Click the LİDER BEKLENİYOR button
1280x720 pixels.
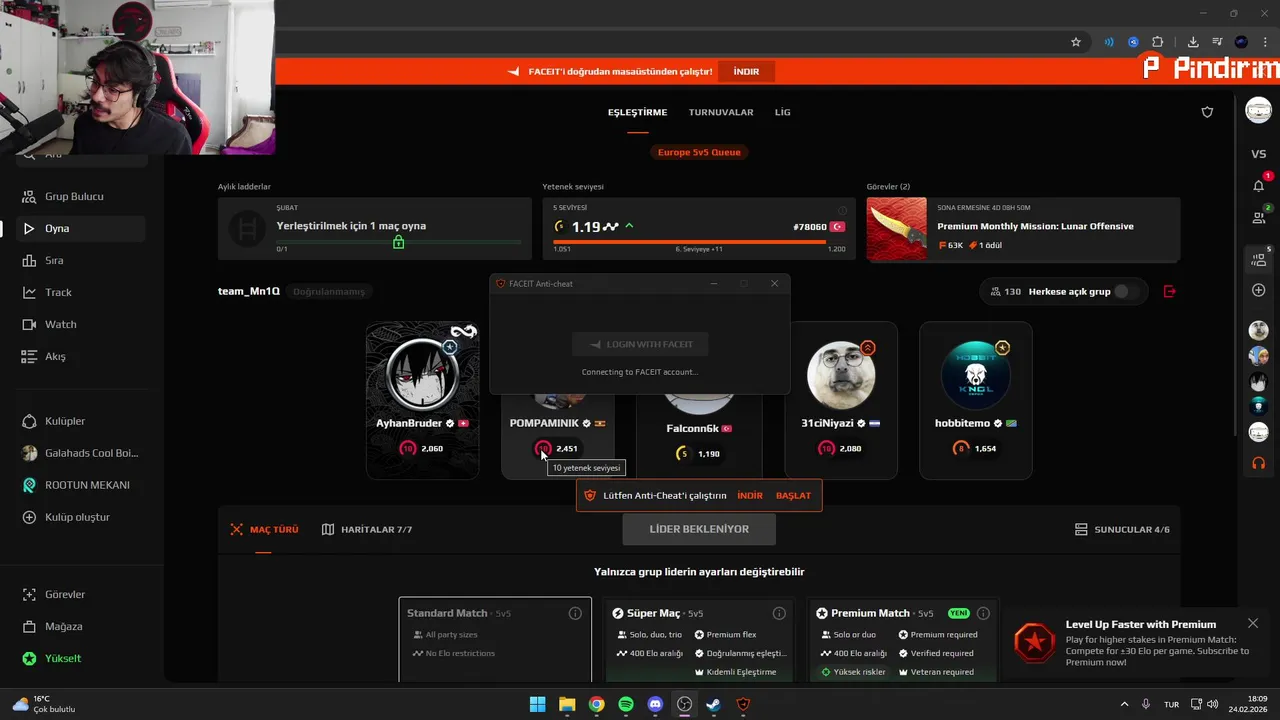699,529
